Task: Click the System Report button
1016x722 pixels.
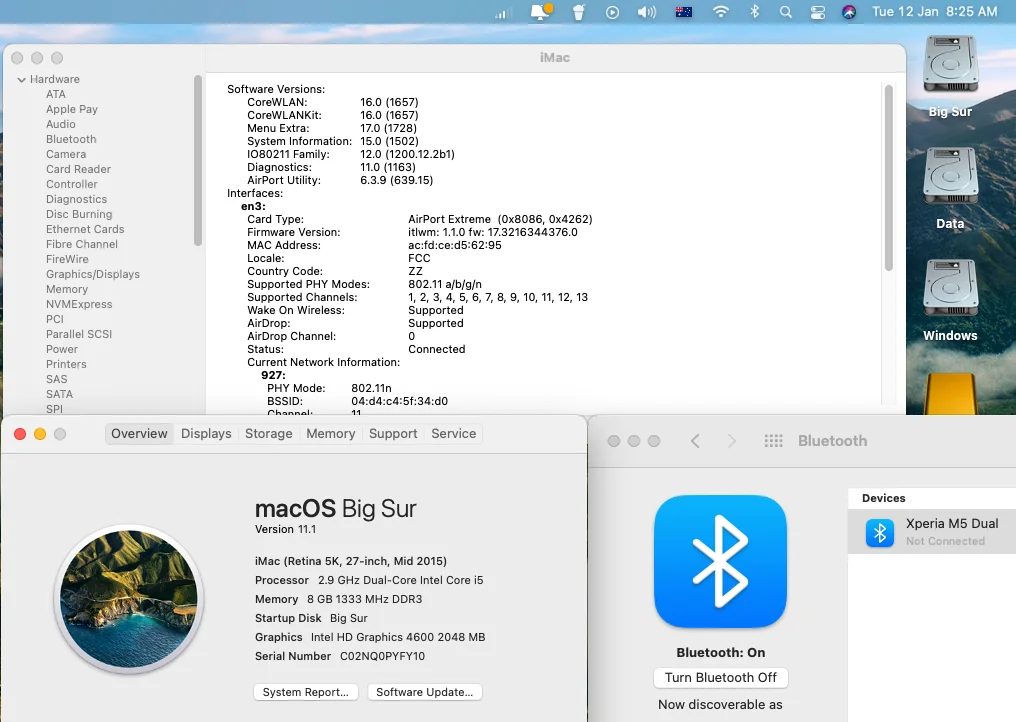Action: point(306,692)
